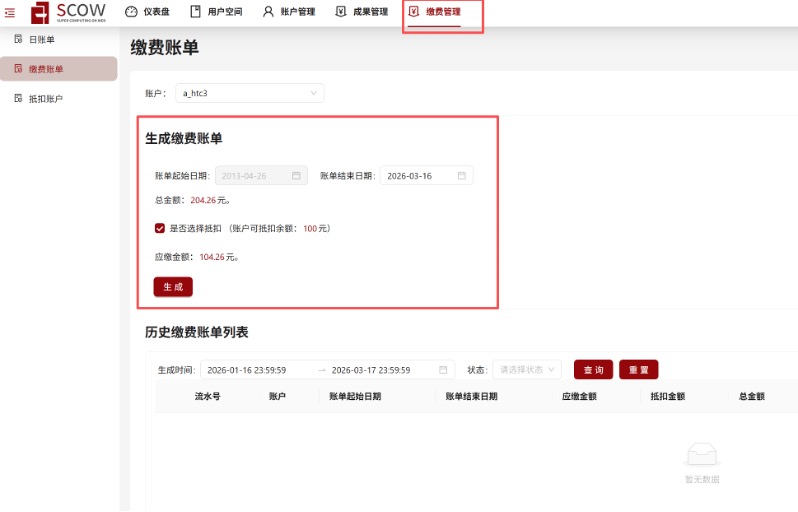Click calendar icon in 账单起始日期 field
The height and width of the screenshot is (512, 798).
[x=296, y=175]
